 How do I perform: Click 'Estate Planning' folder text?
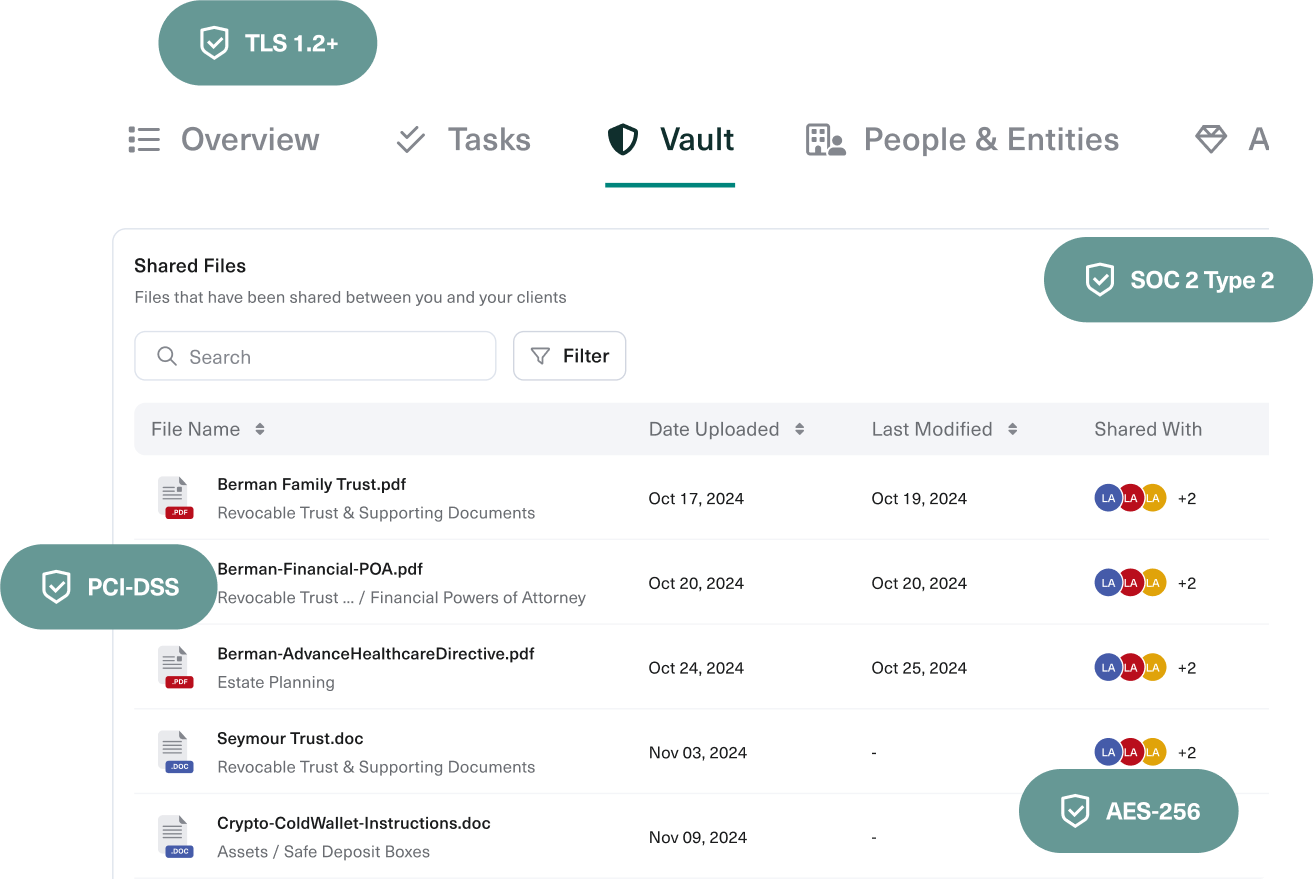click(x=276, y=682)
